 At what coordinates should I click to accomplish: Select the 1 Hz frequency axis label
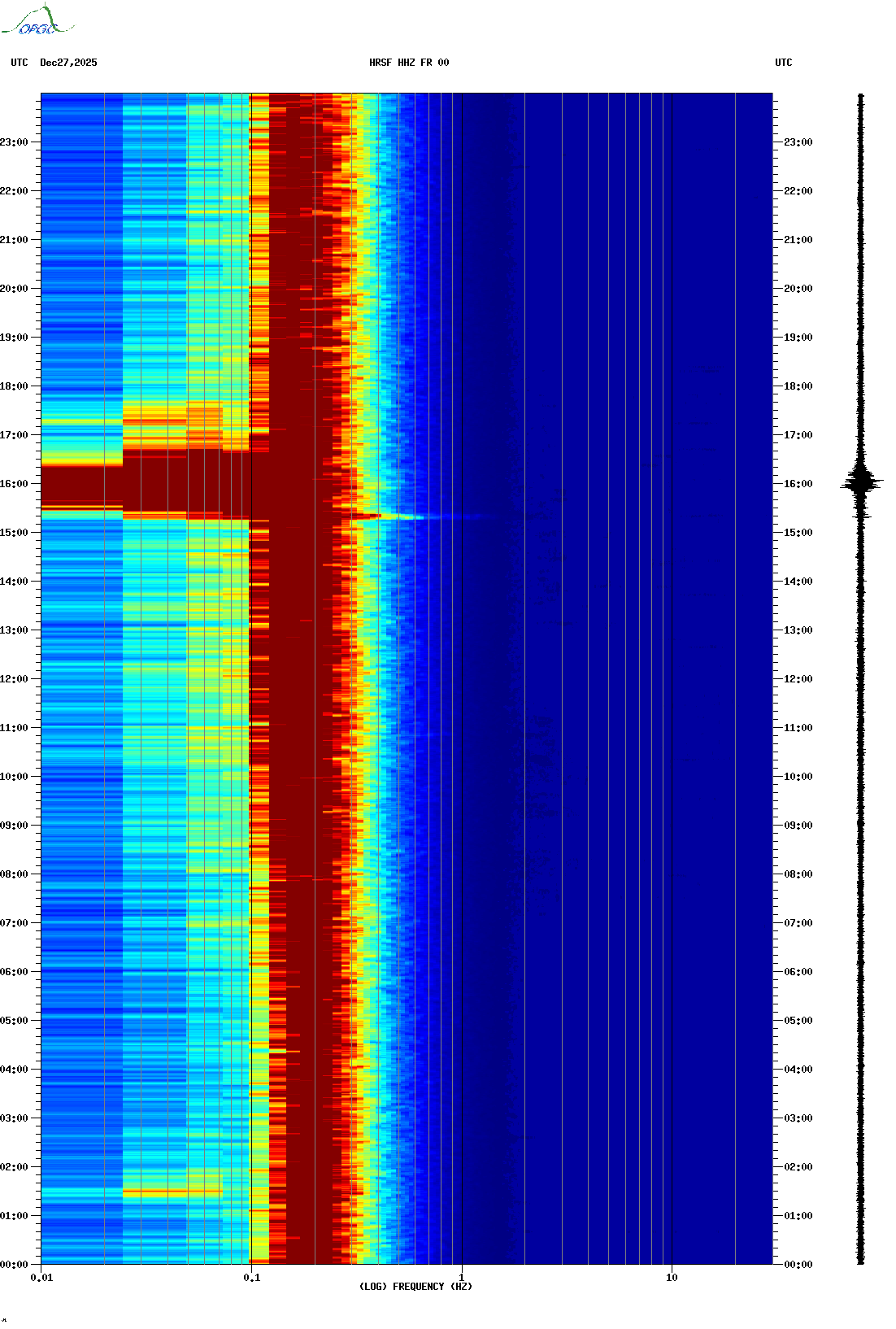click(x=462, y=1278)
